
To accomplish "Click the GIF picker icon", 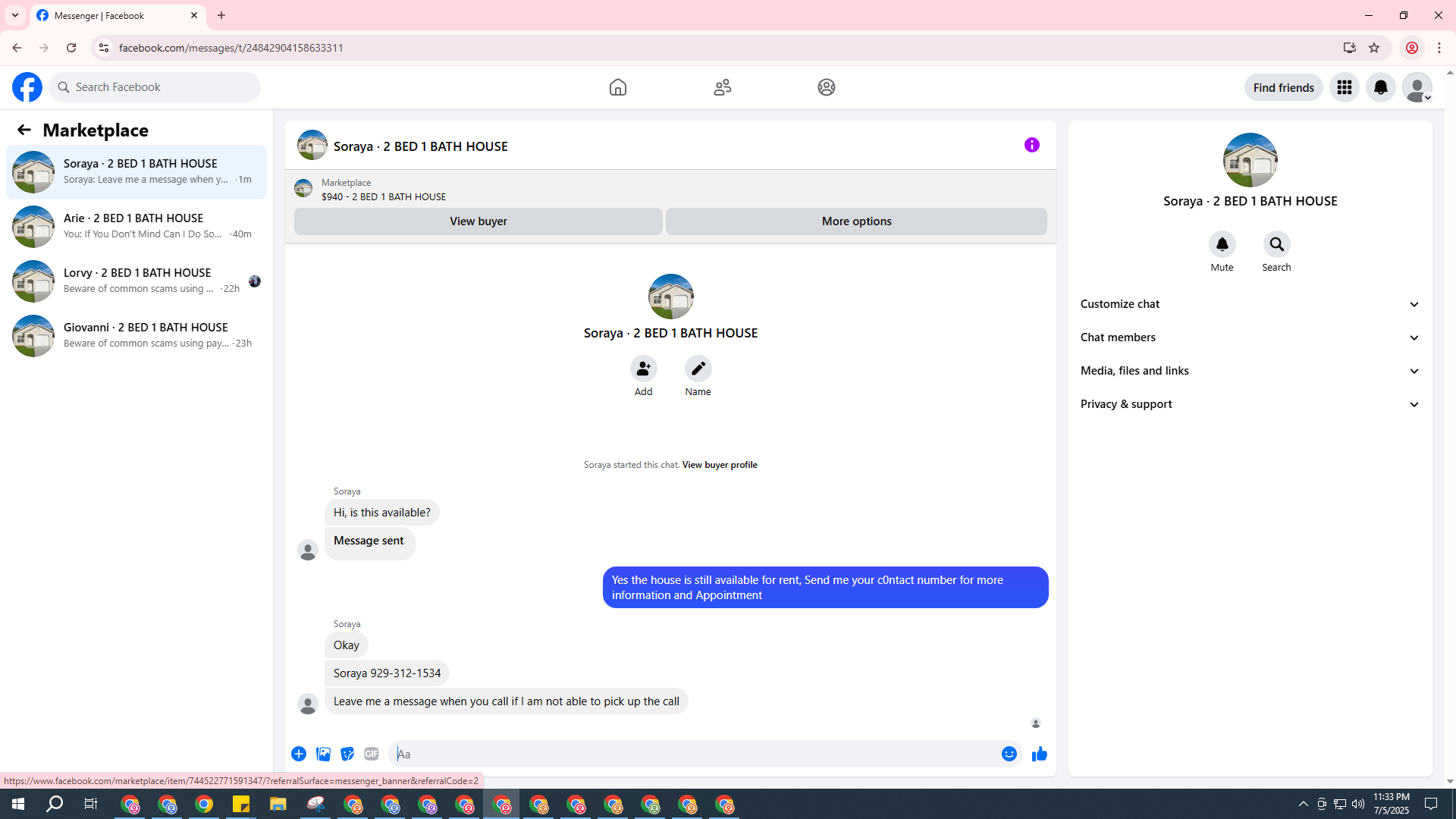I will [x=371, y=754].
